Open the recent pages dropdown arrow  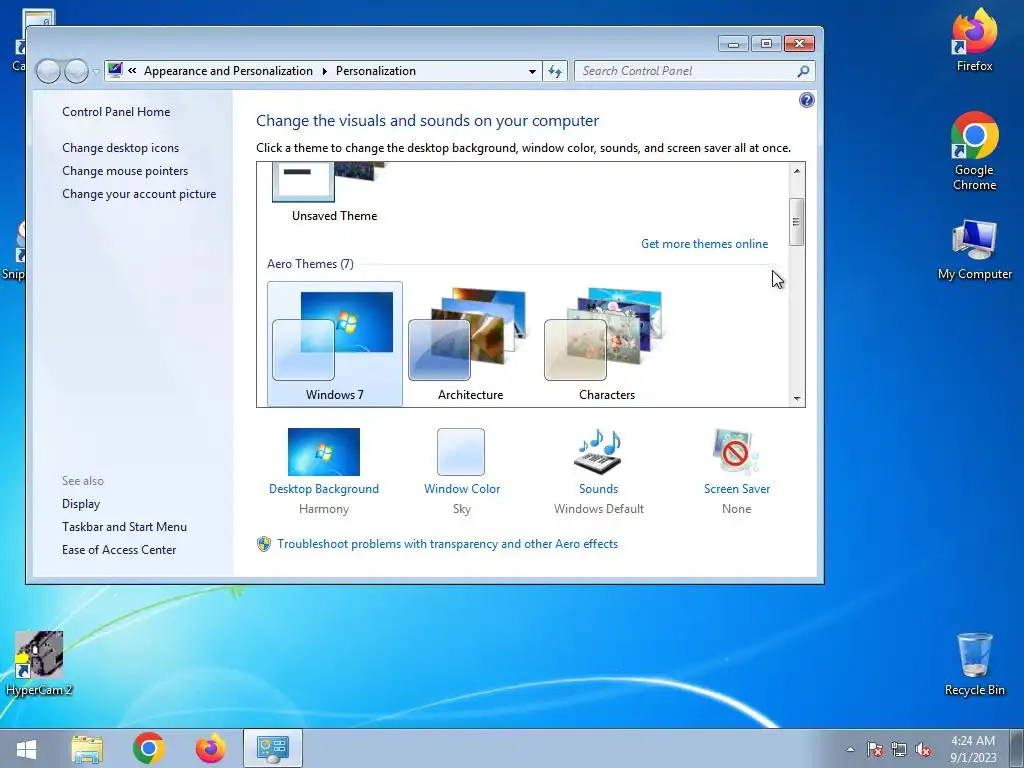[x=96, y=71]
